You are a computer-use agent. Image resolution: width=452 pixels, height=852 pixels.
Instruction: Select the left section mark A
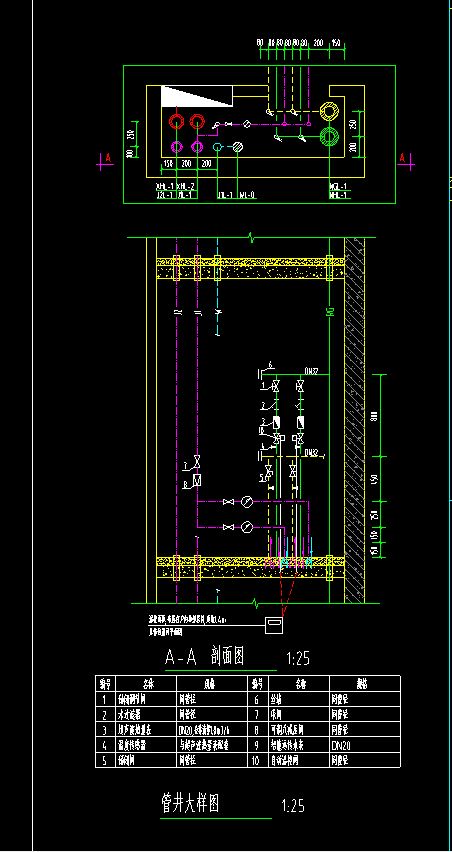[x=108, y=158]
